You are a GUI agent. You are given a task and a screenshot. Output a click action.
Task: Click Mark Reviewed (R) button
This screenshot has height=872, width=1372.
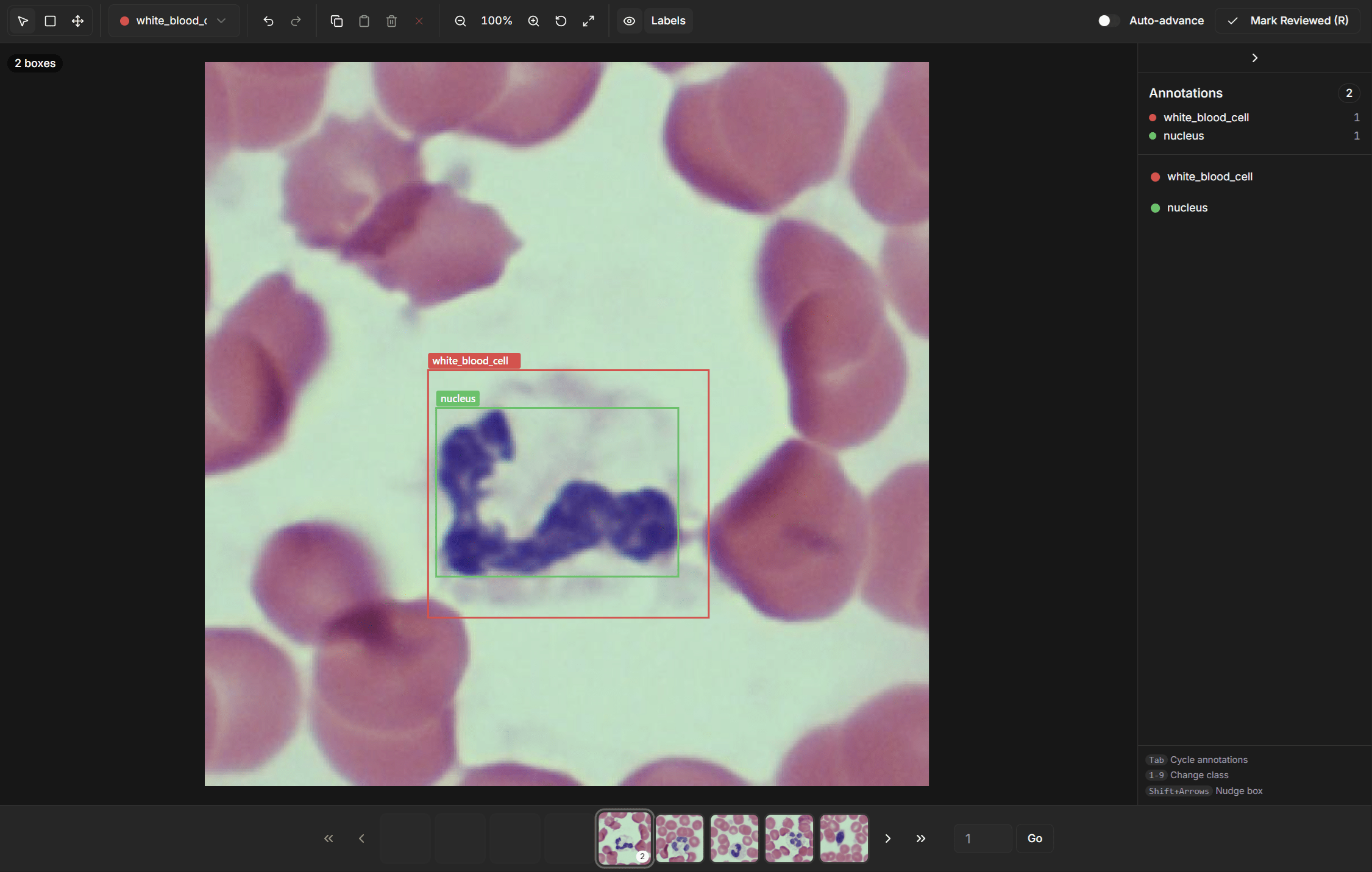coord(1287,21)
